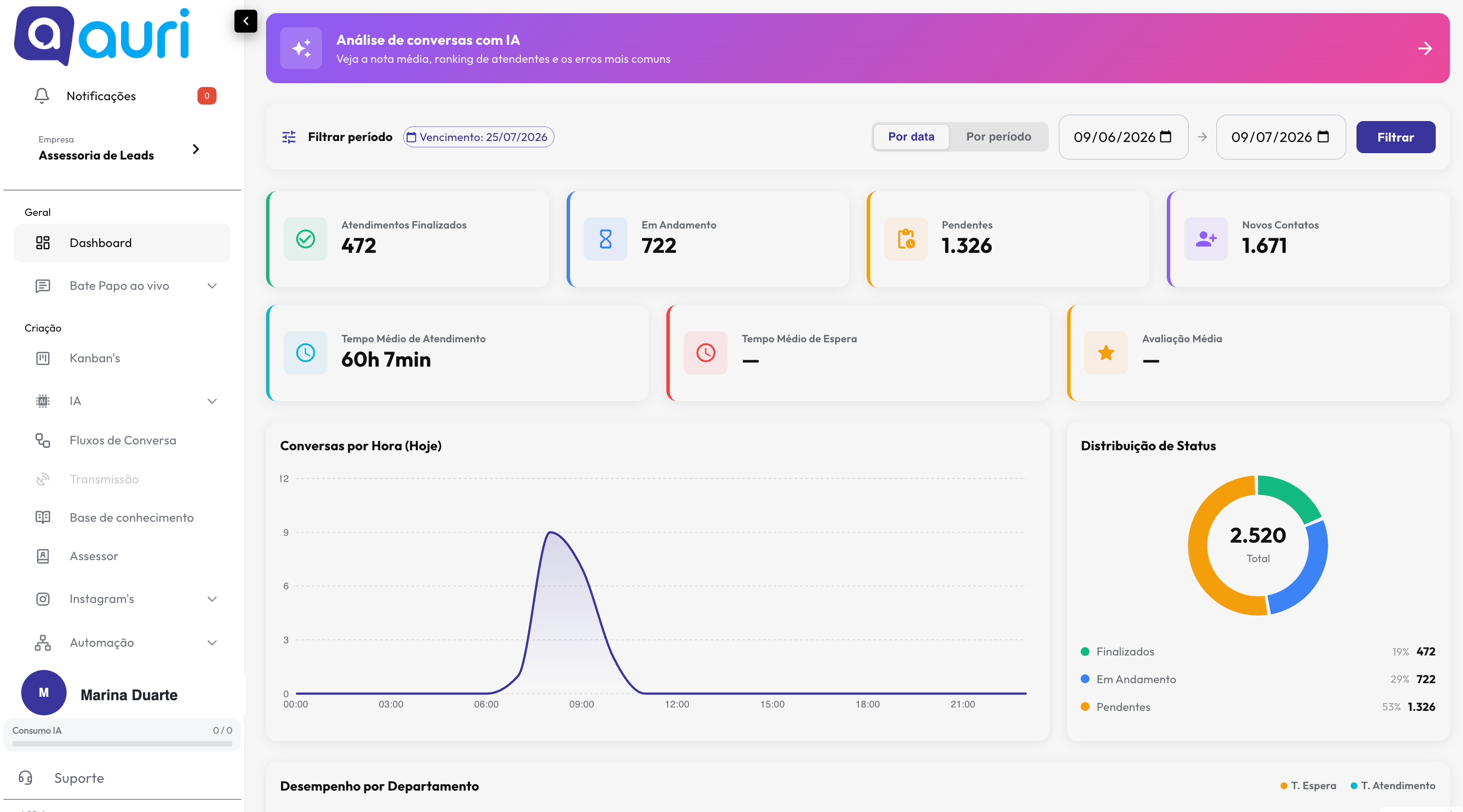Screen dimensions: 1463x812
Task: Click the 2.520 Total donut center
Action: pyautogui.click(x=1257, y=544)
